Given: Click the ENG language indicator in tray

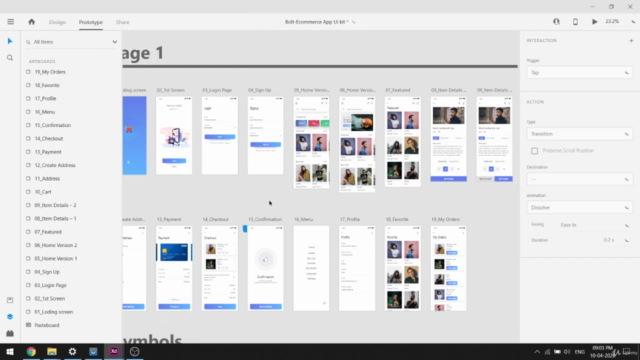Looking at the screenshot, I should (x=580, y=352).
